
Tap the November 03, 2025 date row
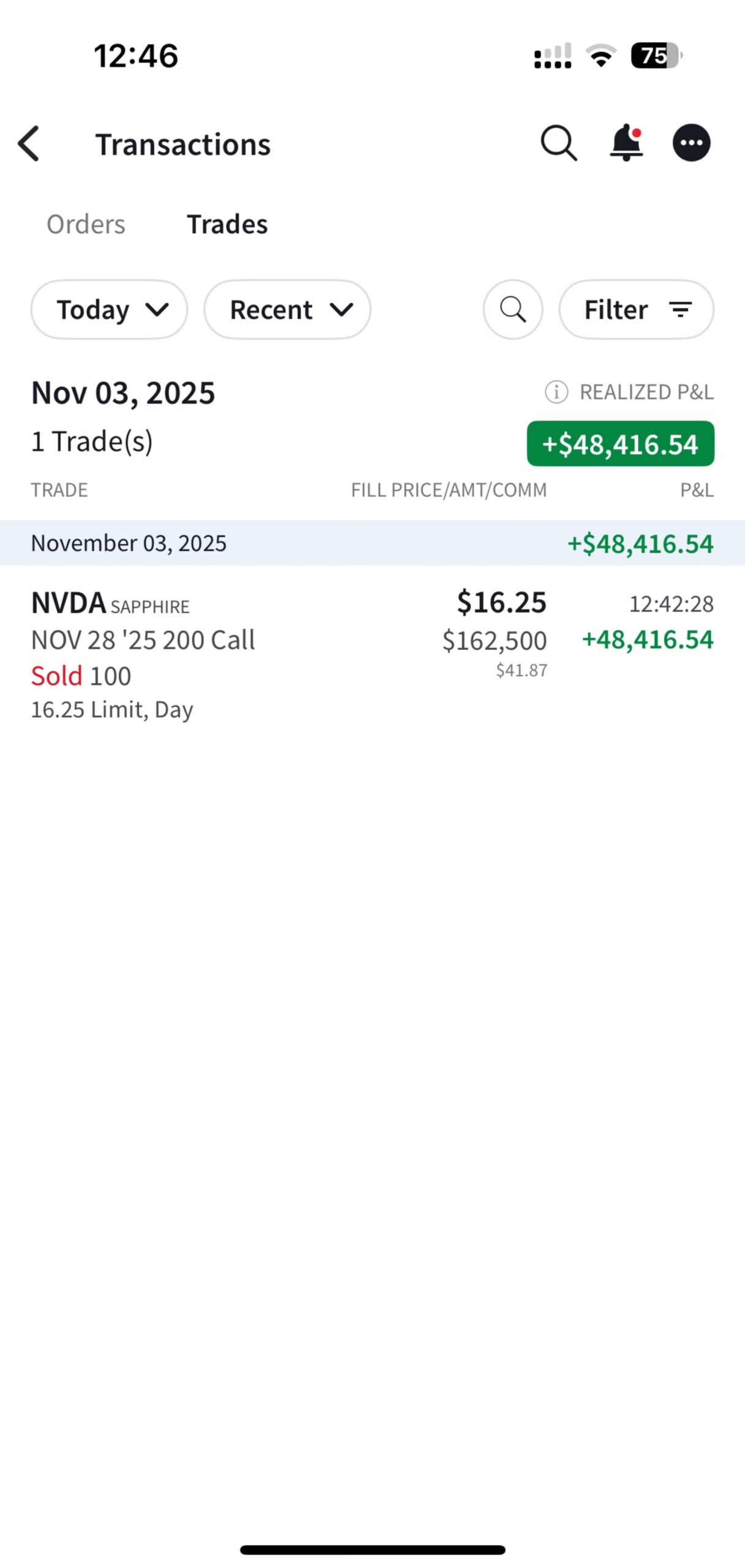[x=129, y=543]
